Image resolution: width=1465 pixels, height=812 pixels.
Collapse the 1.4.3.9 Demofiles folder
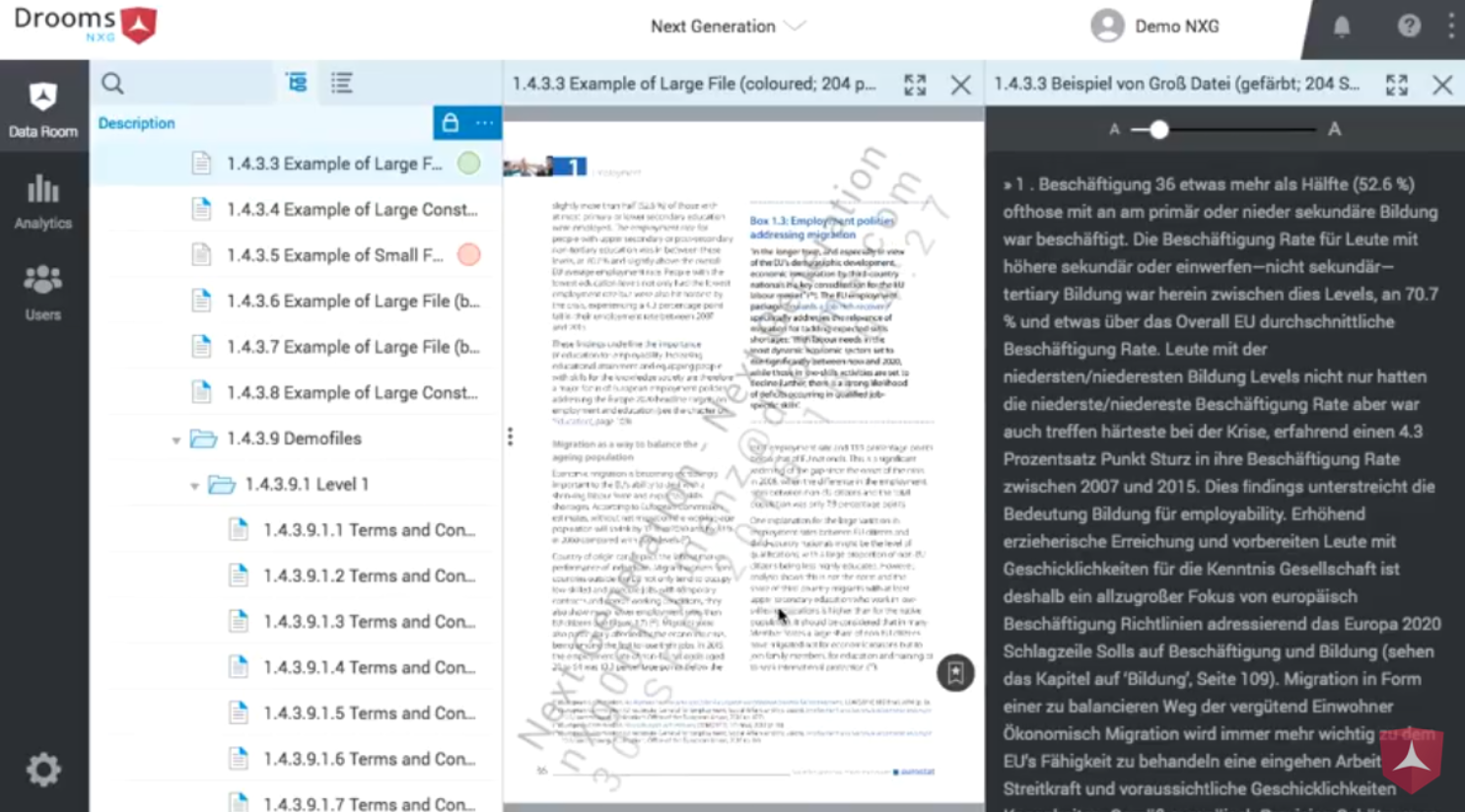point(176,440)
